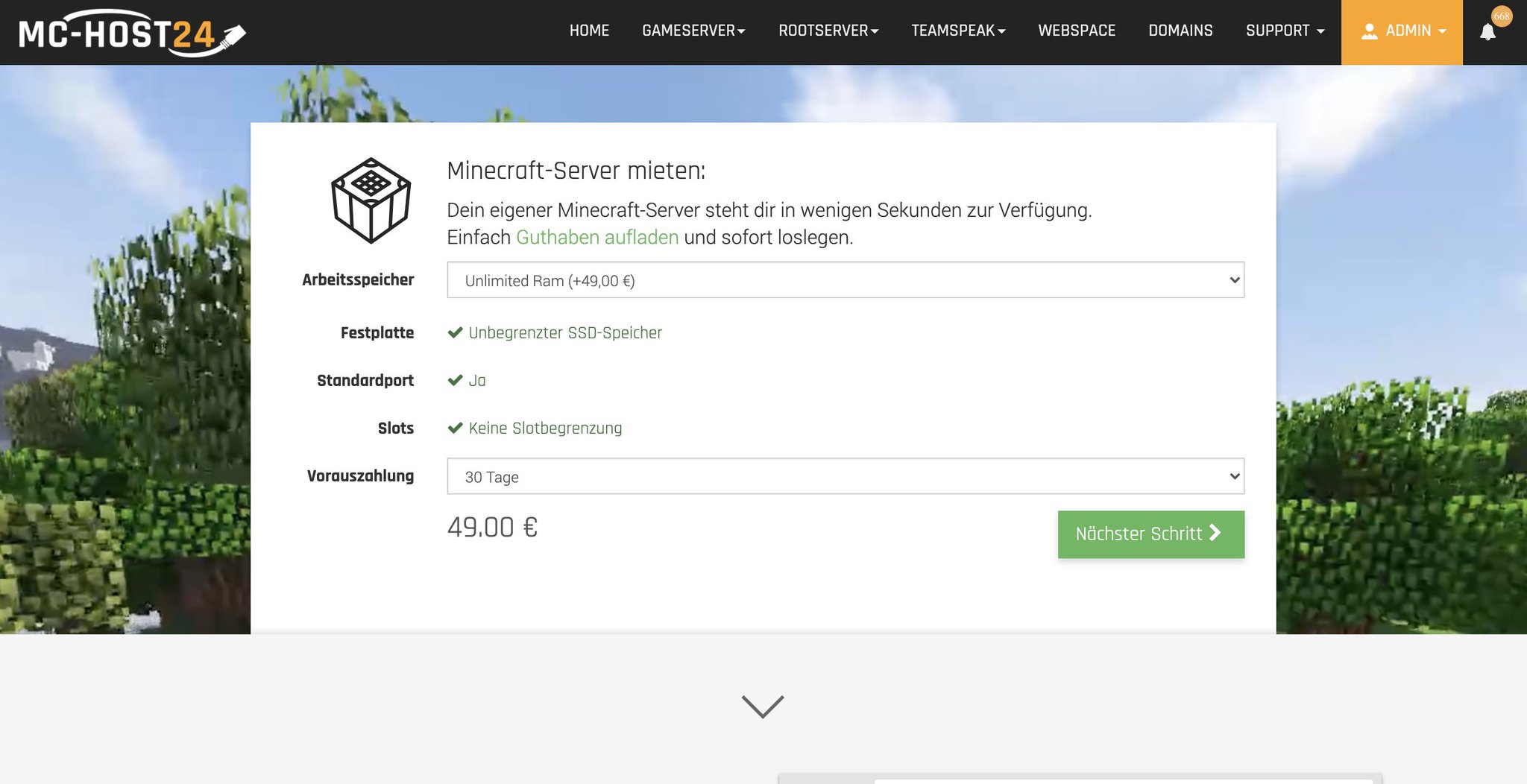
Task: Expand the ROOTSERVER menu
Action: (828, 31)
